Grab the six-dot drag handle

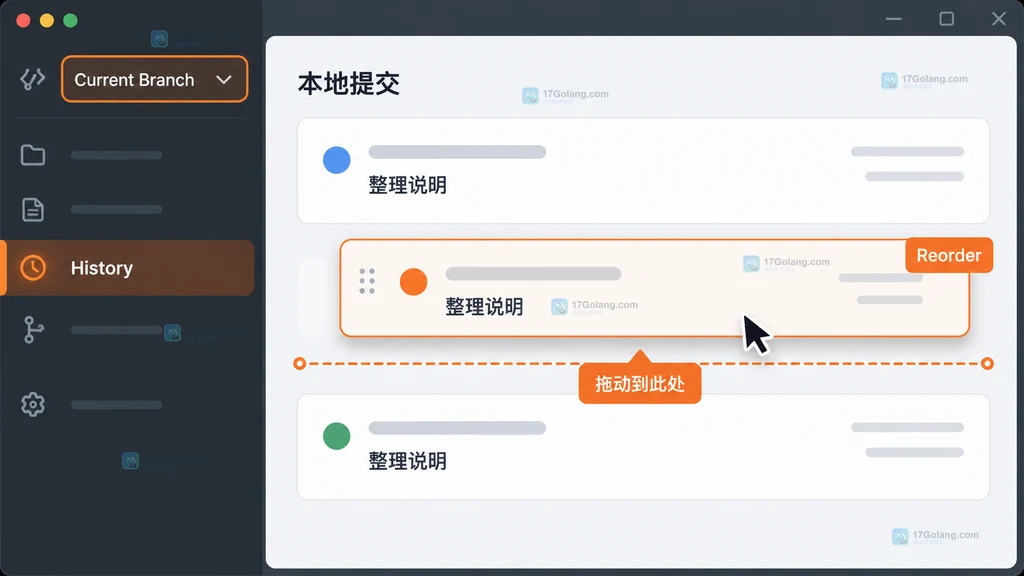point(367,281)
